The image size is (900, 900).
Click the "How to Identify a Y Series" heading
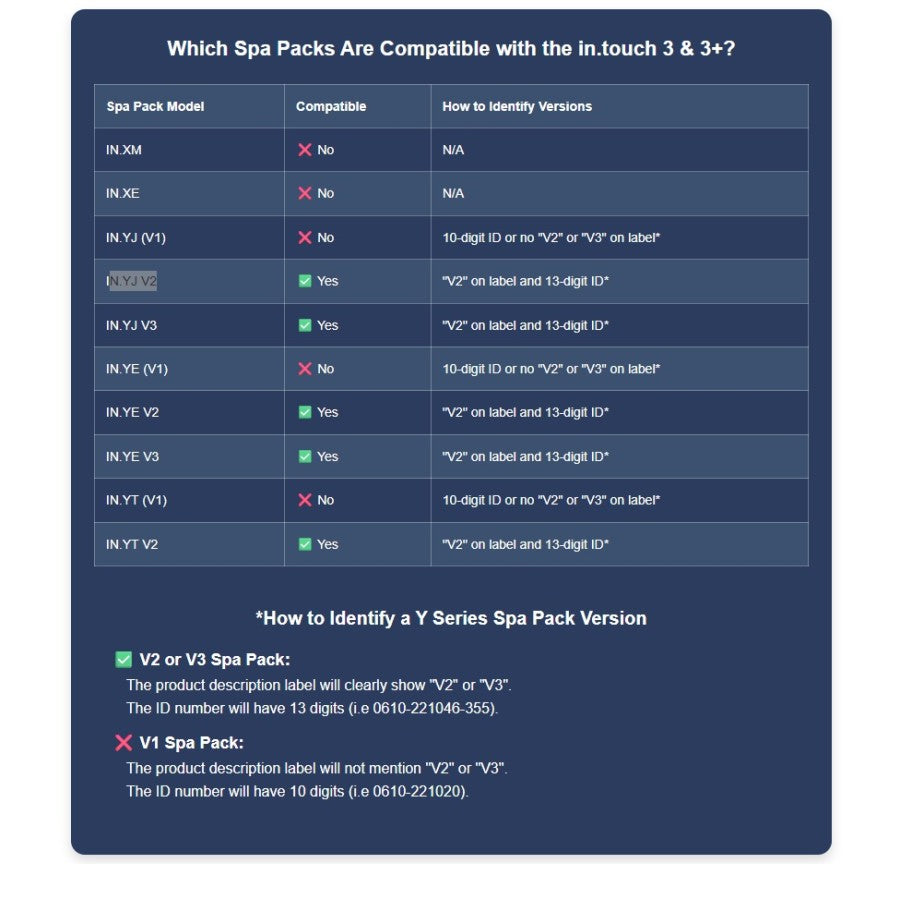(450, 618)
